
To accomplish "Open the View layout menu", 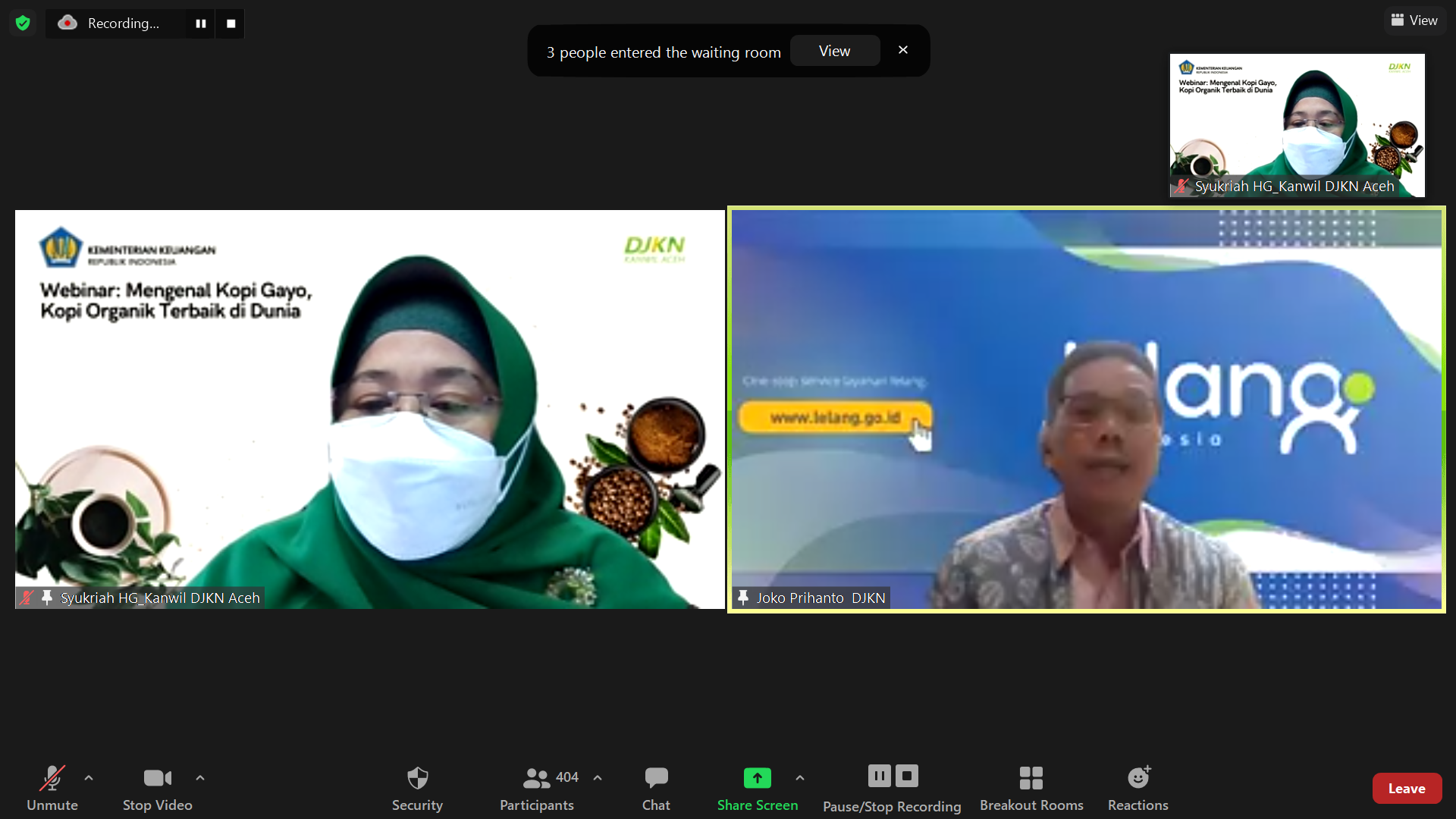I will pos(1415,20).
